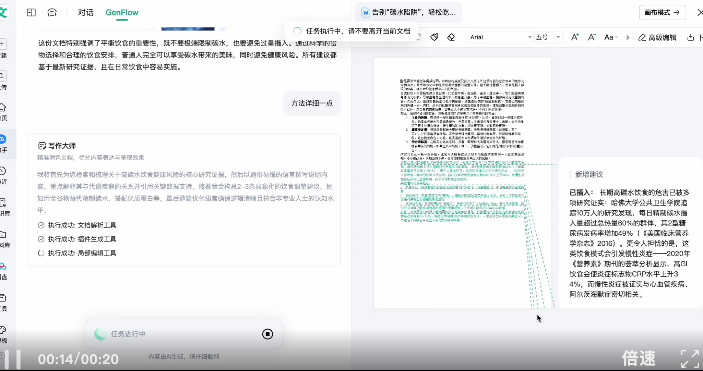Image resolution: width=703 pixels, height=371 pixels.
Task: Click the 高级编辑 button
Action: [x=657, y=37]
